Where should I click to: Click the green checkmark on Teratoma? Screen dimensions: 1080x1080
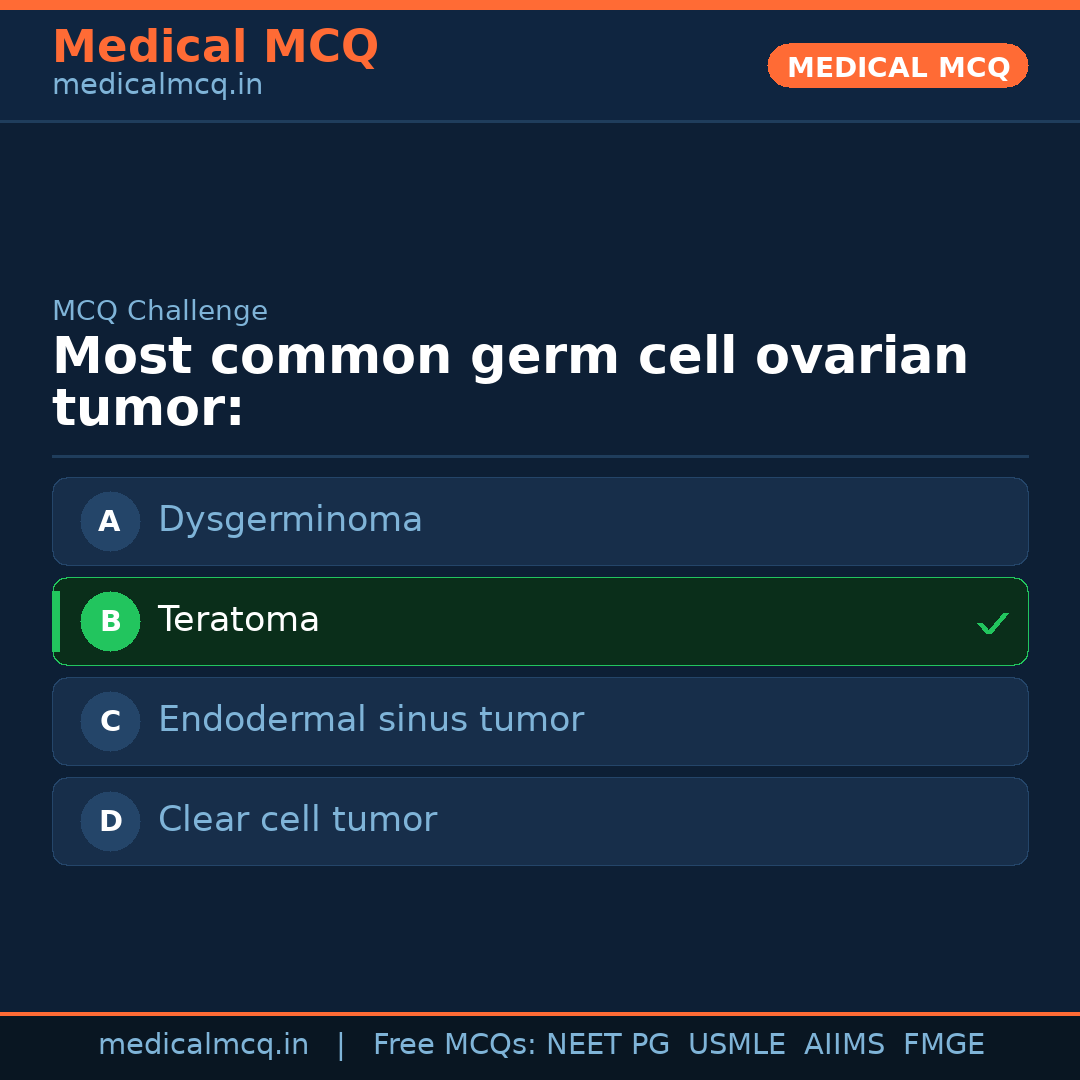pyautogui.click(x=992, y=624)
